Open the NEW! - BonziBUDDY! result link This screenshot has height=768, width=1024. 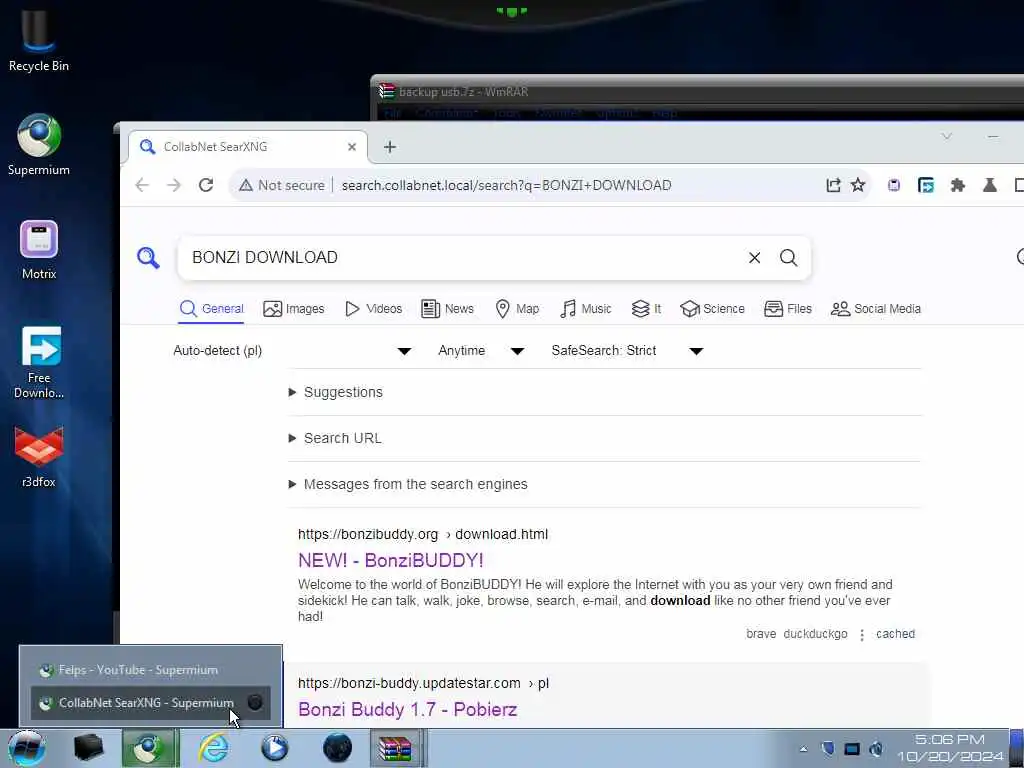391,560
